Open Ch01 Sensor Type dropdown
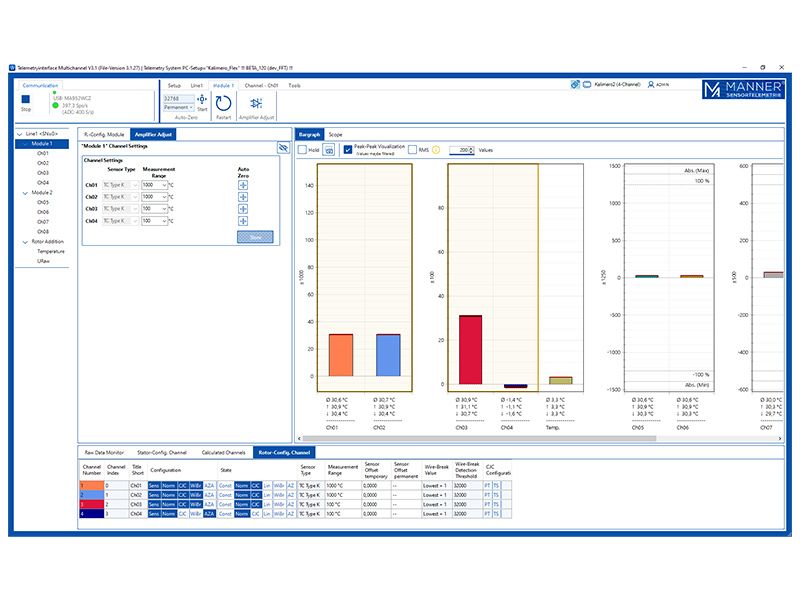This screenshot has width=800, height=600. pos(120,185)
